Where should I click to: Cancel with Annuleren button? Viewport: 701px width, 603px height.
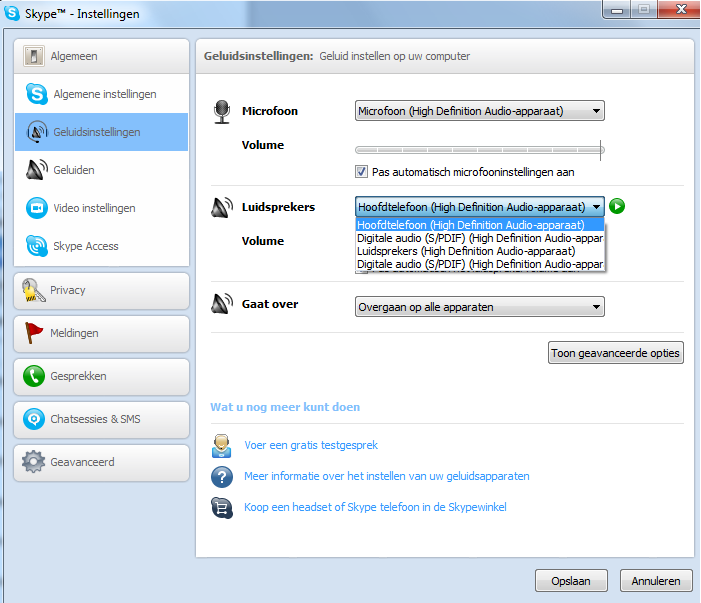(x=656, y=581)
